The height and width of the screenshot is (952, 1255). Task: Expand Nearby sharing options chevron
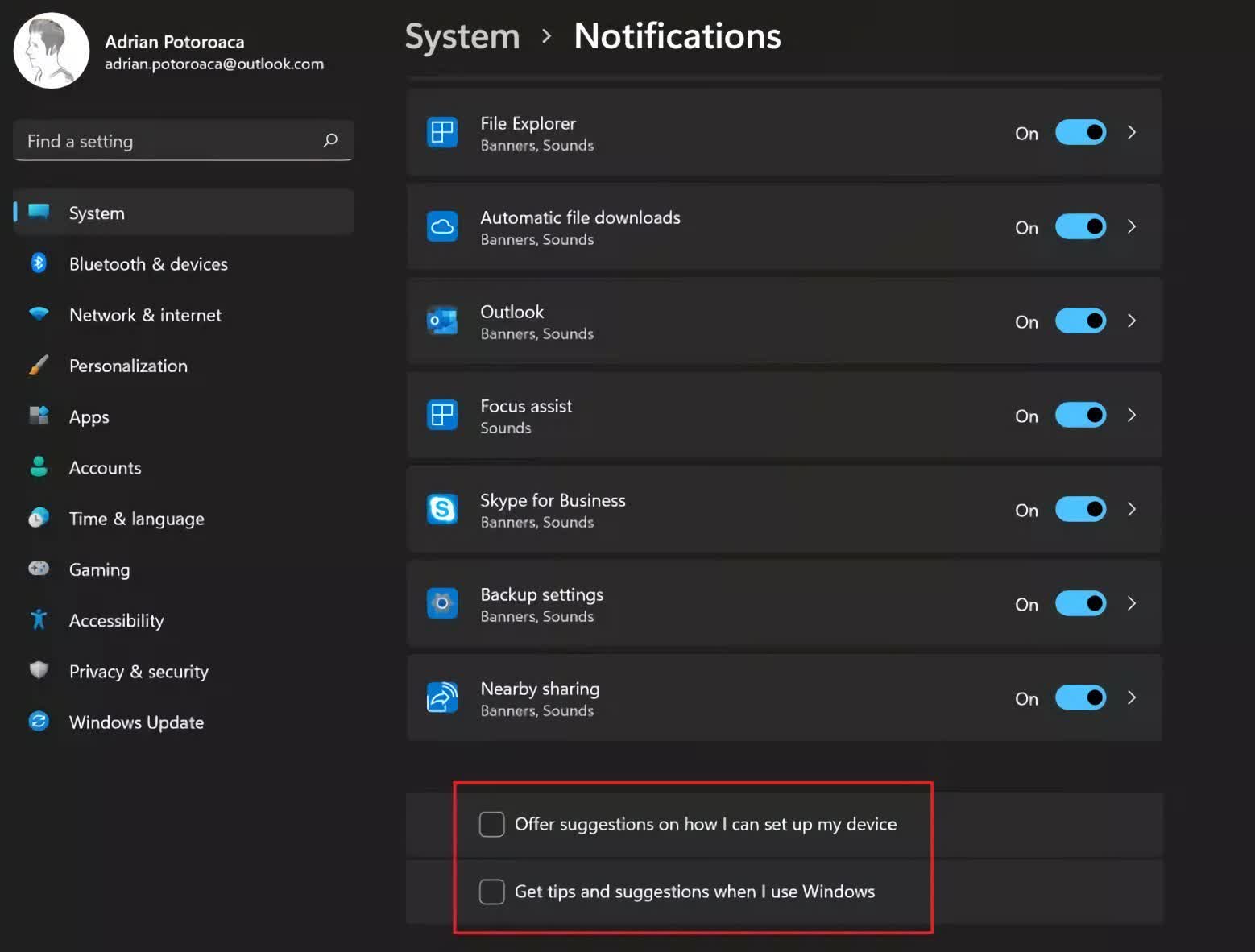coord(1132,697)
